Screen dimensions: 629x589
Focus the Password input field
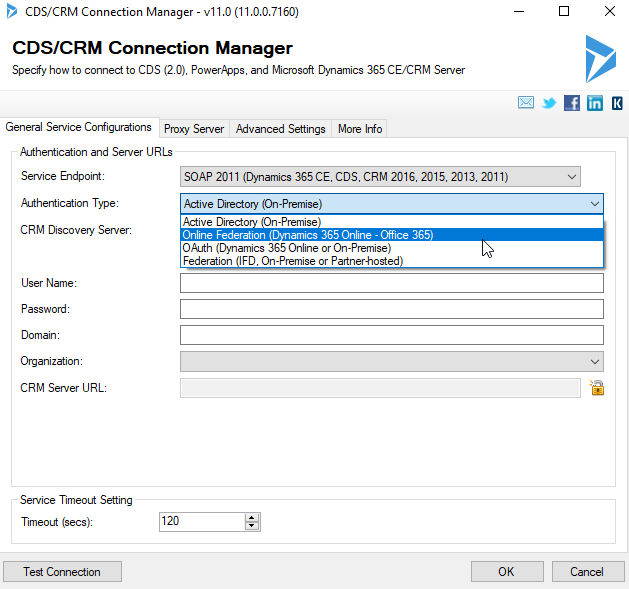tap(392, 309)
